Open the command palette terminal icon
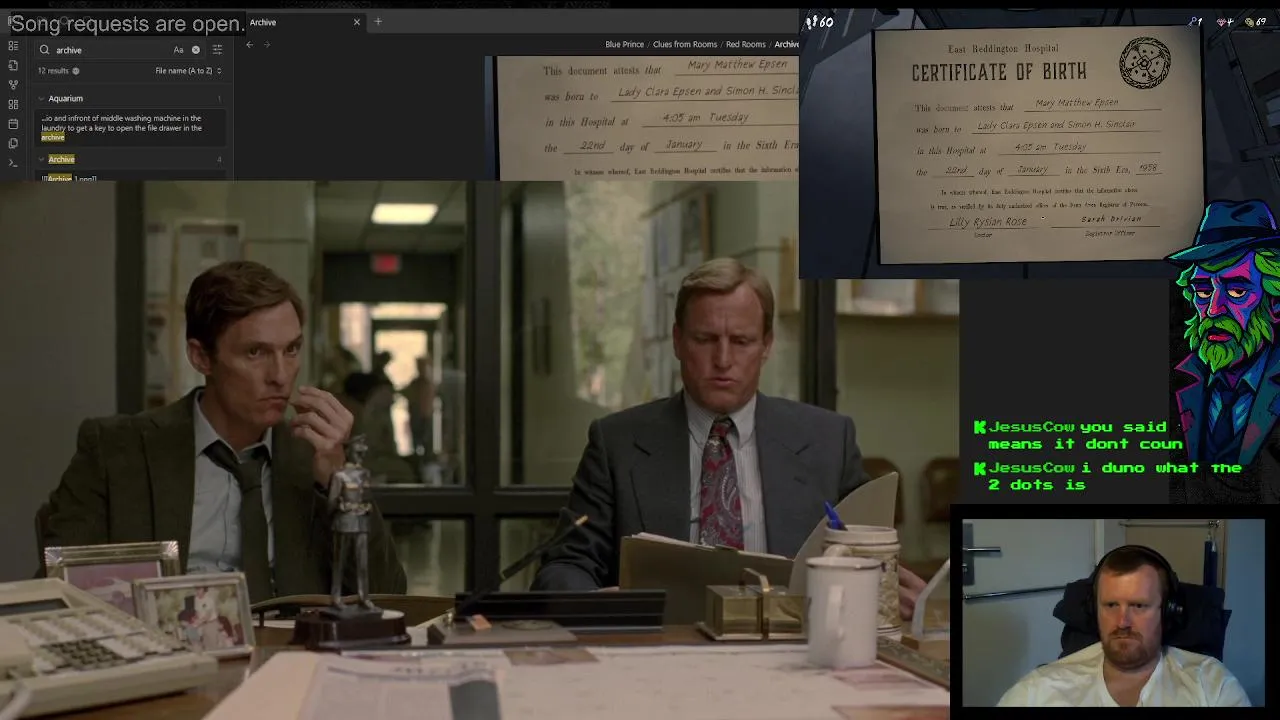 (x=13, y=162)
